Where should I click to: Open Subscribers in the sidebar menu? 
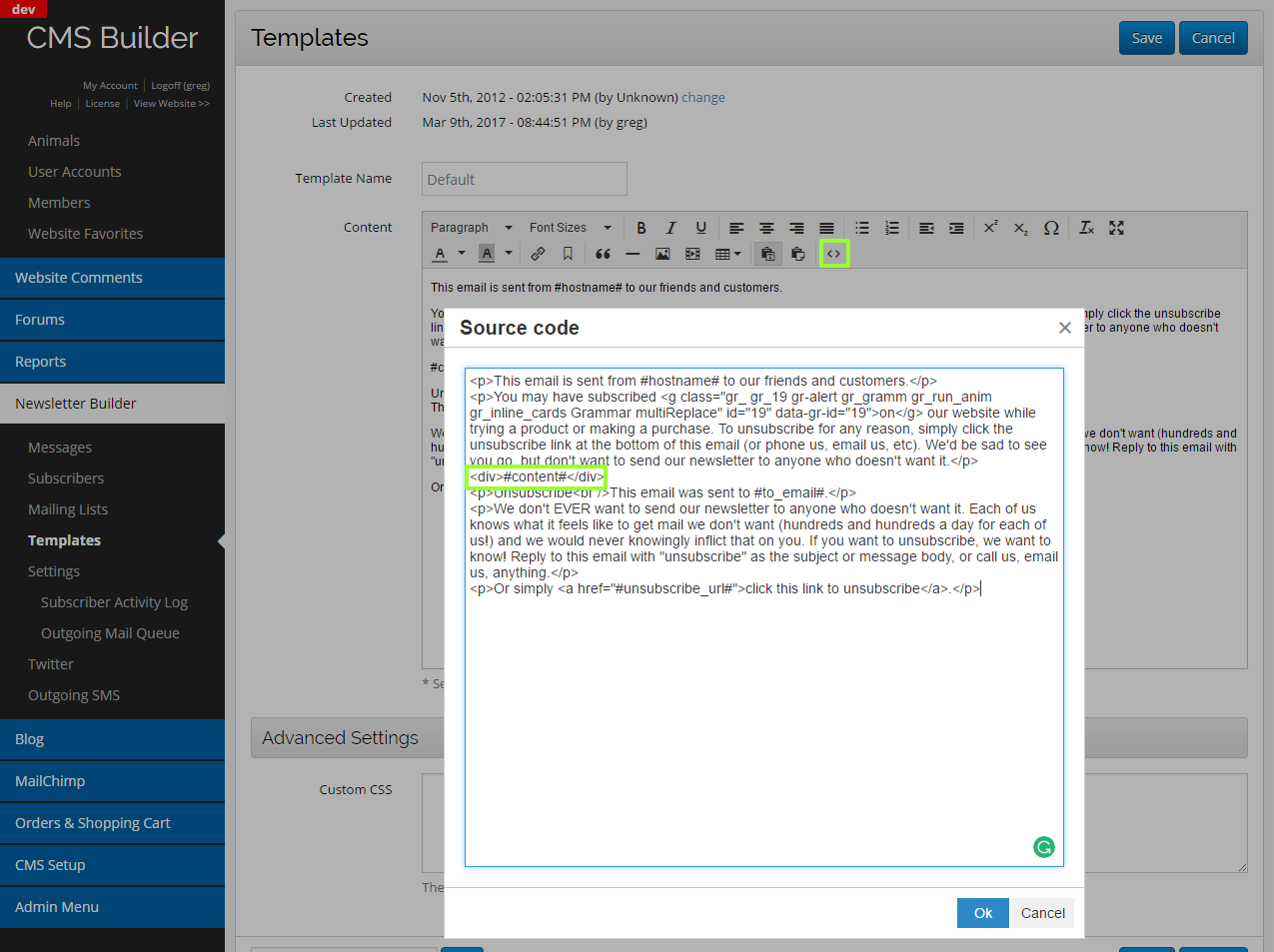(66, 478)
